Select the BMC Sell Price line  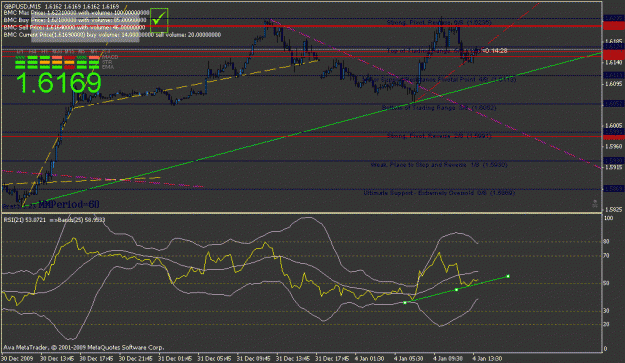click(75, 27)
